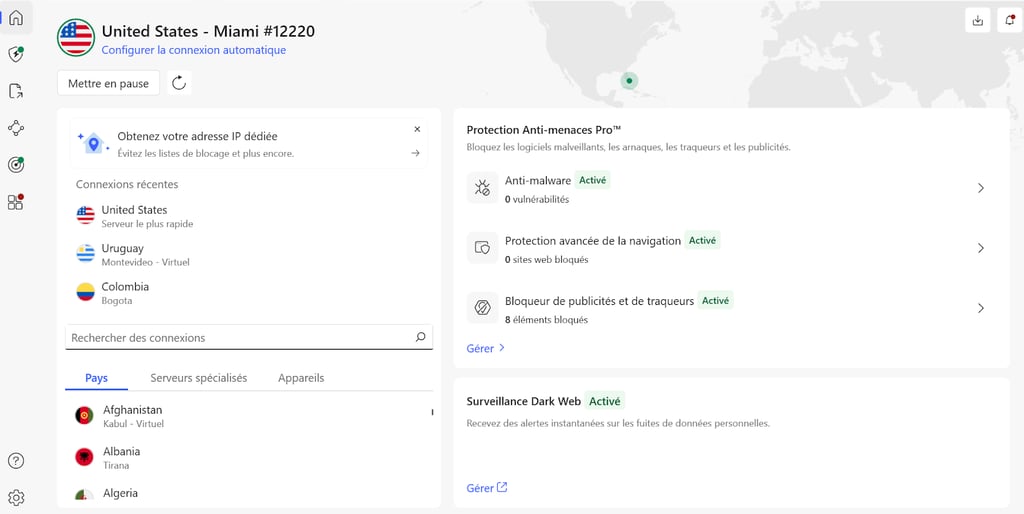
Task: Open the dedicated IP banner arrow
Action: pos(415,153)
